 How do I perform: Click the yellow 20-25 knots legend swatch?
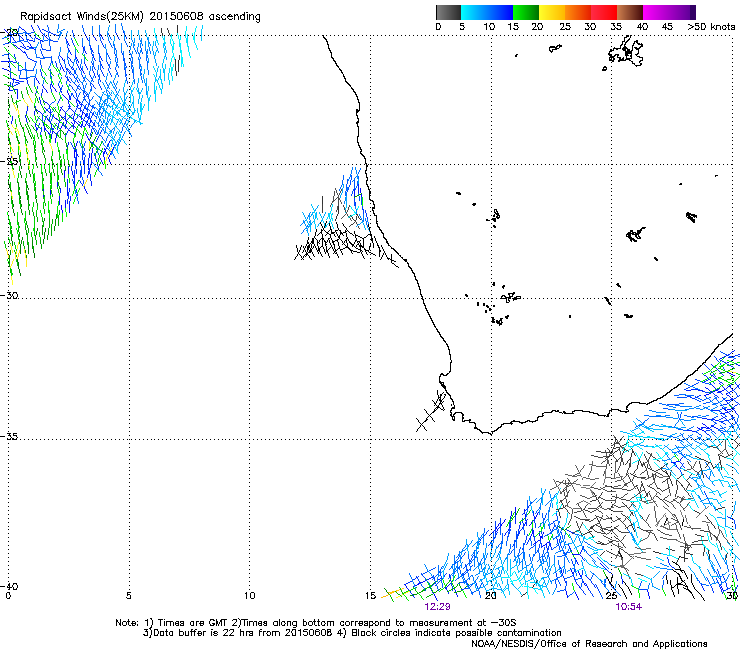[552, 12]
